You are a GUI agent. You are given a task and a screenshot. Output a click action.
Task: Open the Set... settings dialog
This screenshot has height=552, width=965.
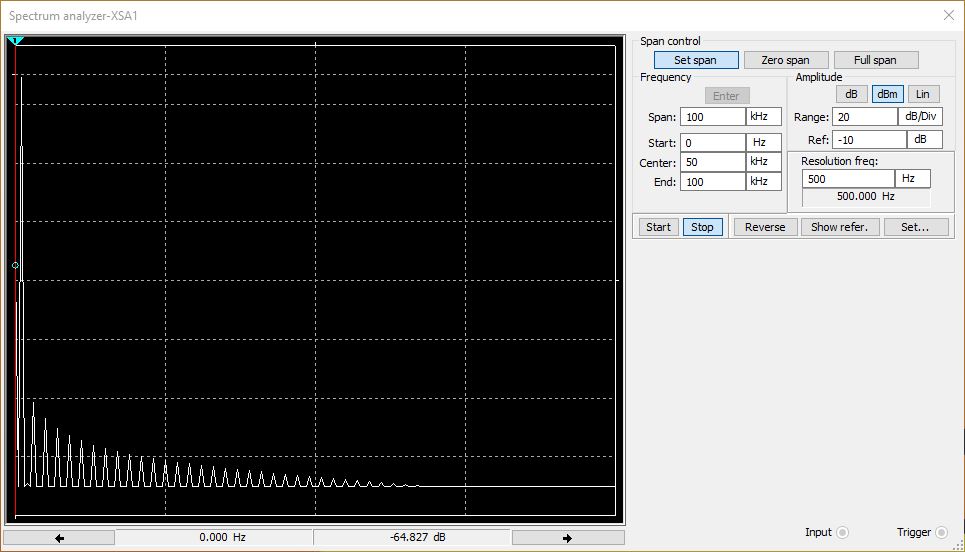(x=916, y=227)
